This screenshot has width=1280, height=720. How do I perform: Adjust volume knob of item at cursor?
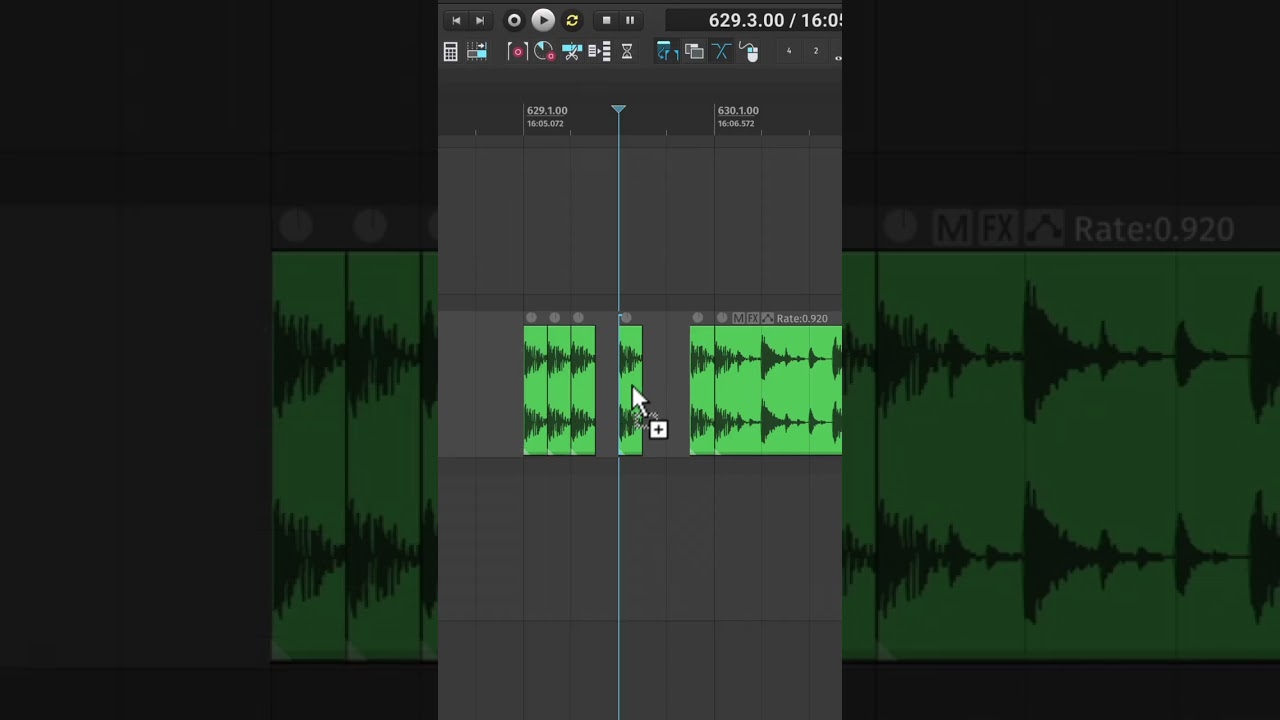626,318
